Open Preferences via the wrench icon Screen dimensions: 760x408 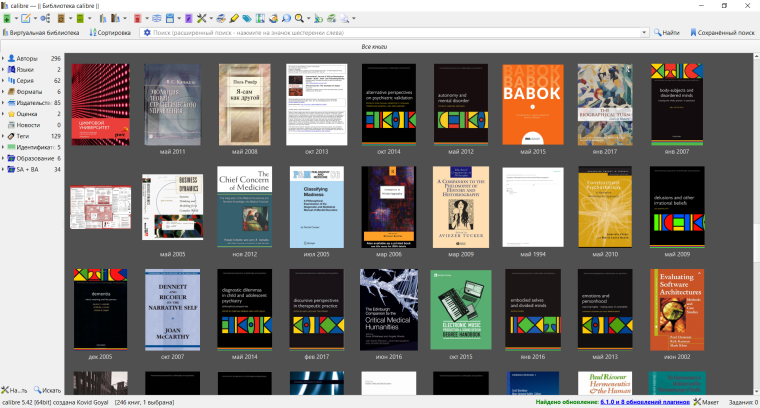[201, 18]
